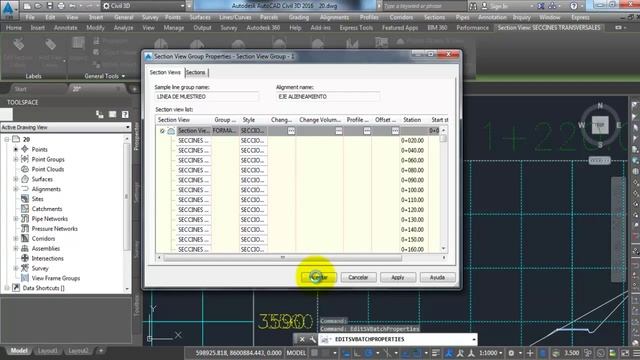Open the Corridors menu in menu bar
The image size is (640, 360).
pos(401,18)
